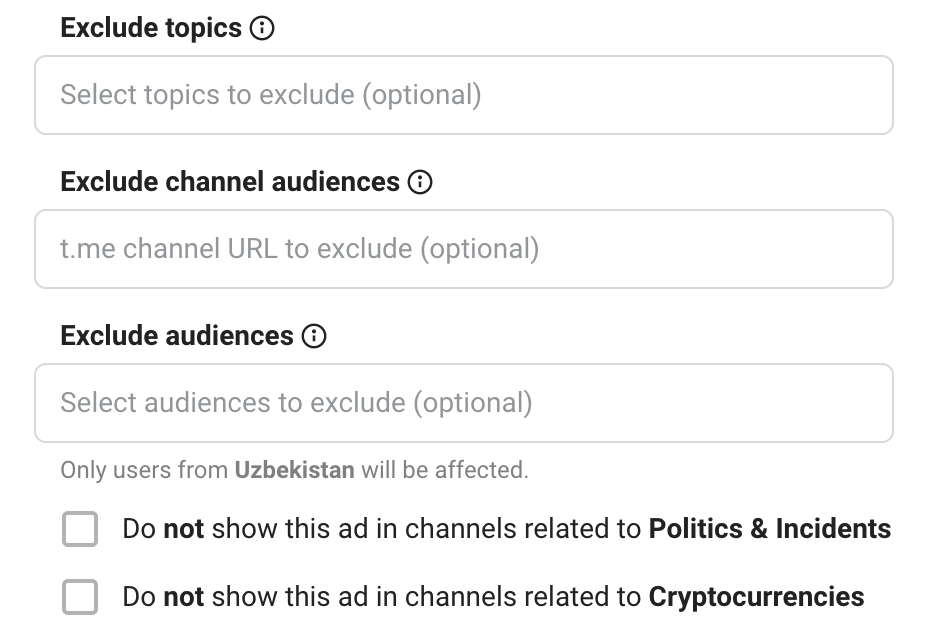Viewport: 932px width, 638px height.
Task: Click the bold Politics & Incidents text
Action: [x=770, y=529]
